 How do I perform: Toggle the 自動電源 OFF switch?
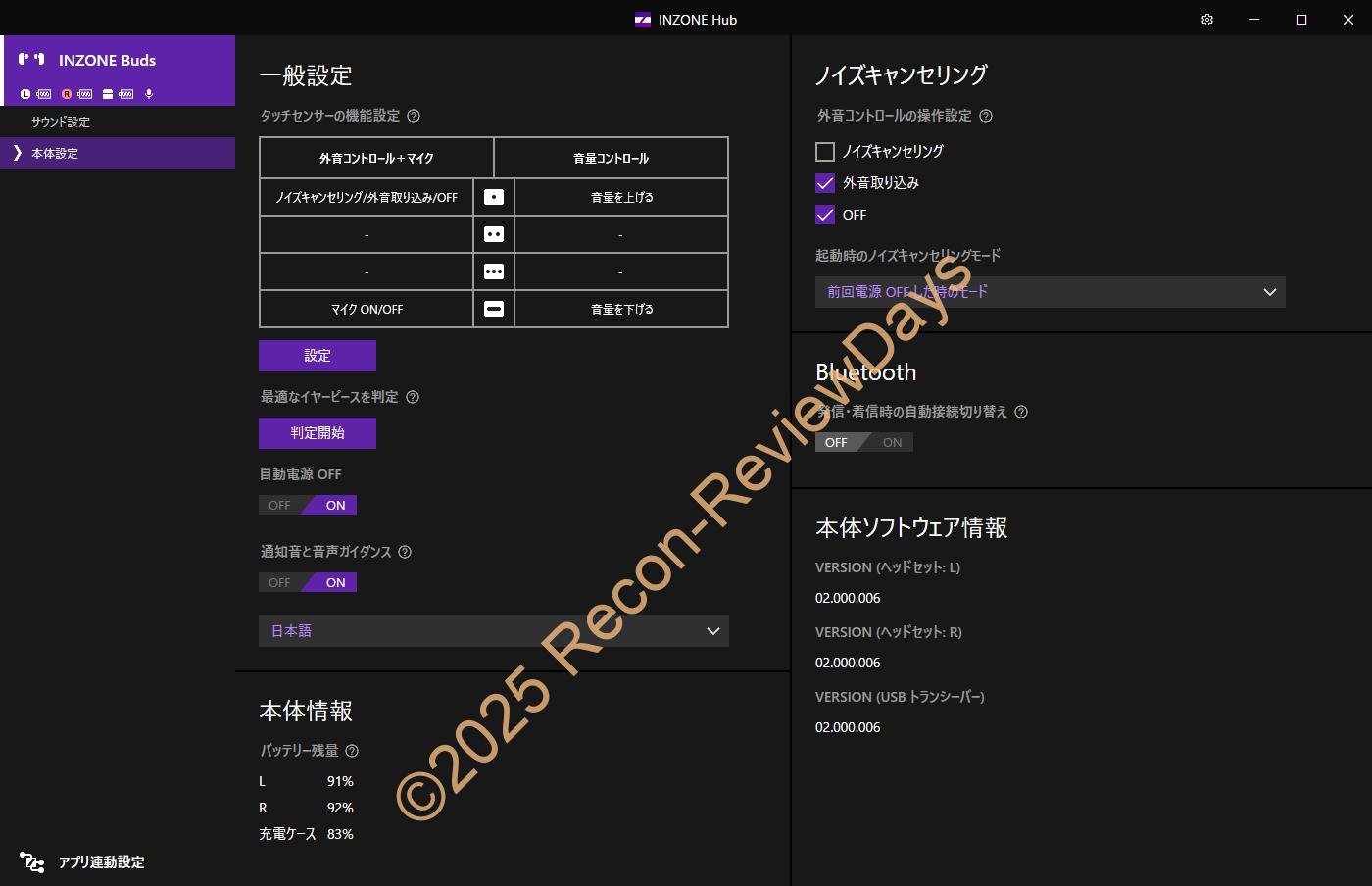pyautogui.click(x=308, y=506)
